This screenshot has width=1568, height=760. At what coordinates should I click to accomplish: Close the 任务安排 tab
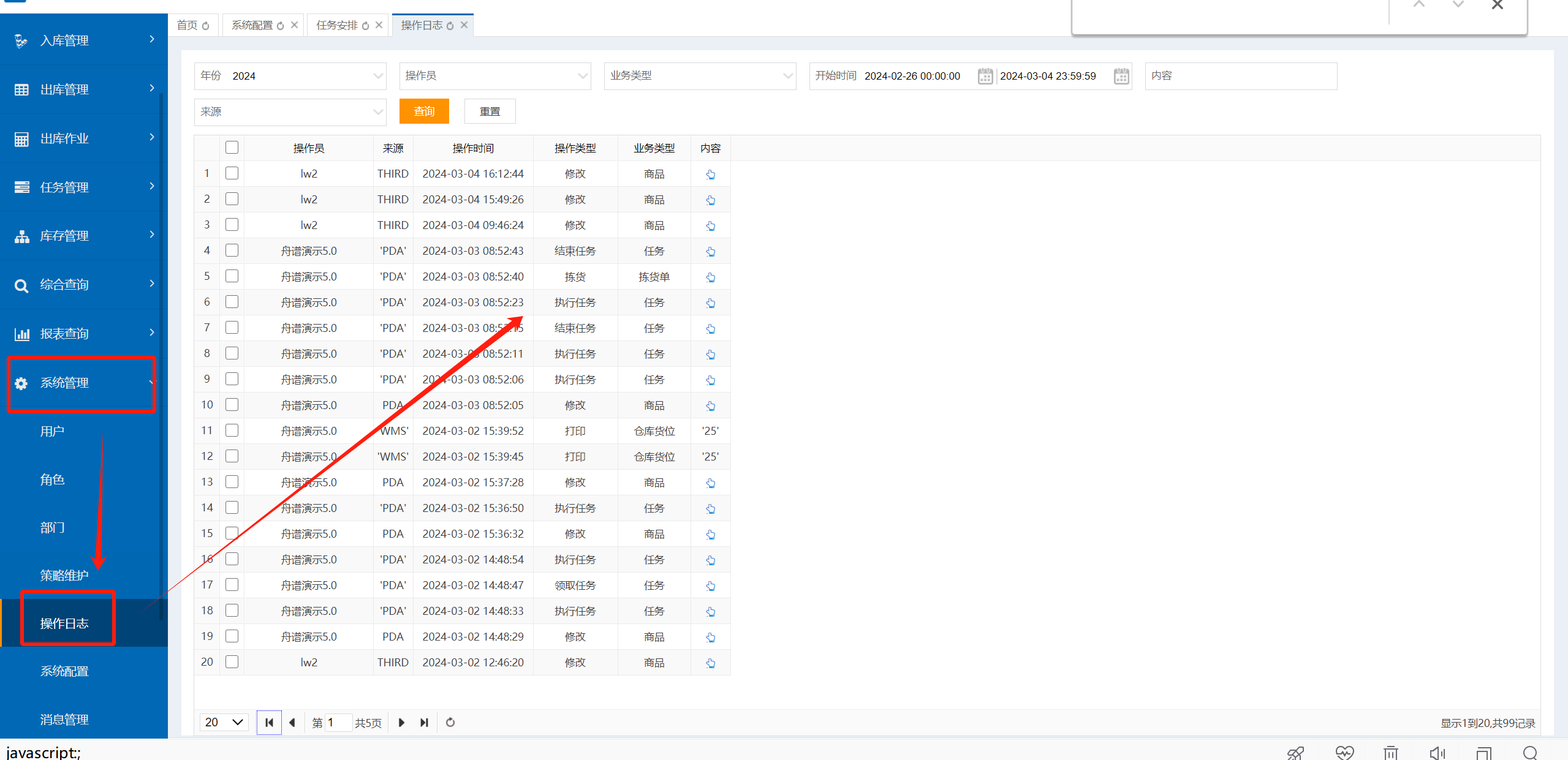point(379,25)
